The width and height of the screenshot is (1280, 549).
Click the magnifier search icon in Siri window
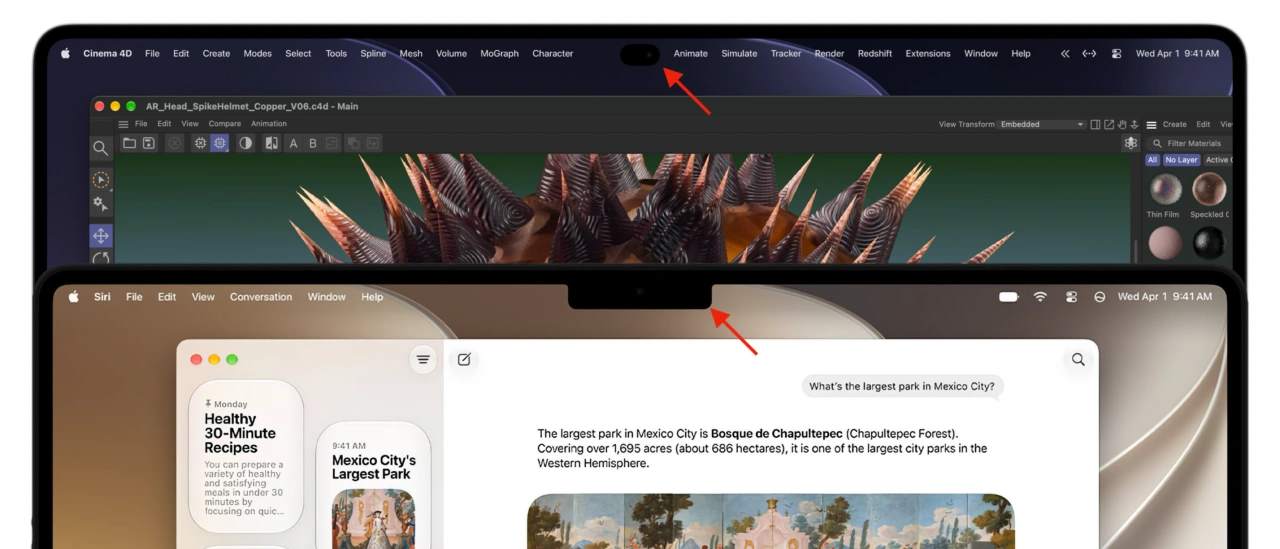[1078, 359]
